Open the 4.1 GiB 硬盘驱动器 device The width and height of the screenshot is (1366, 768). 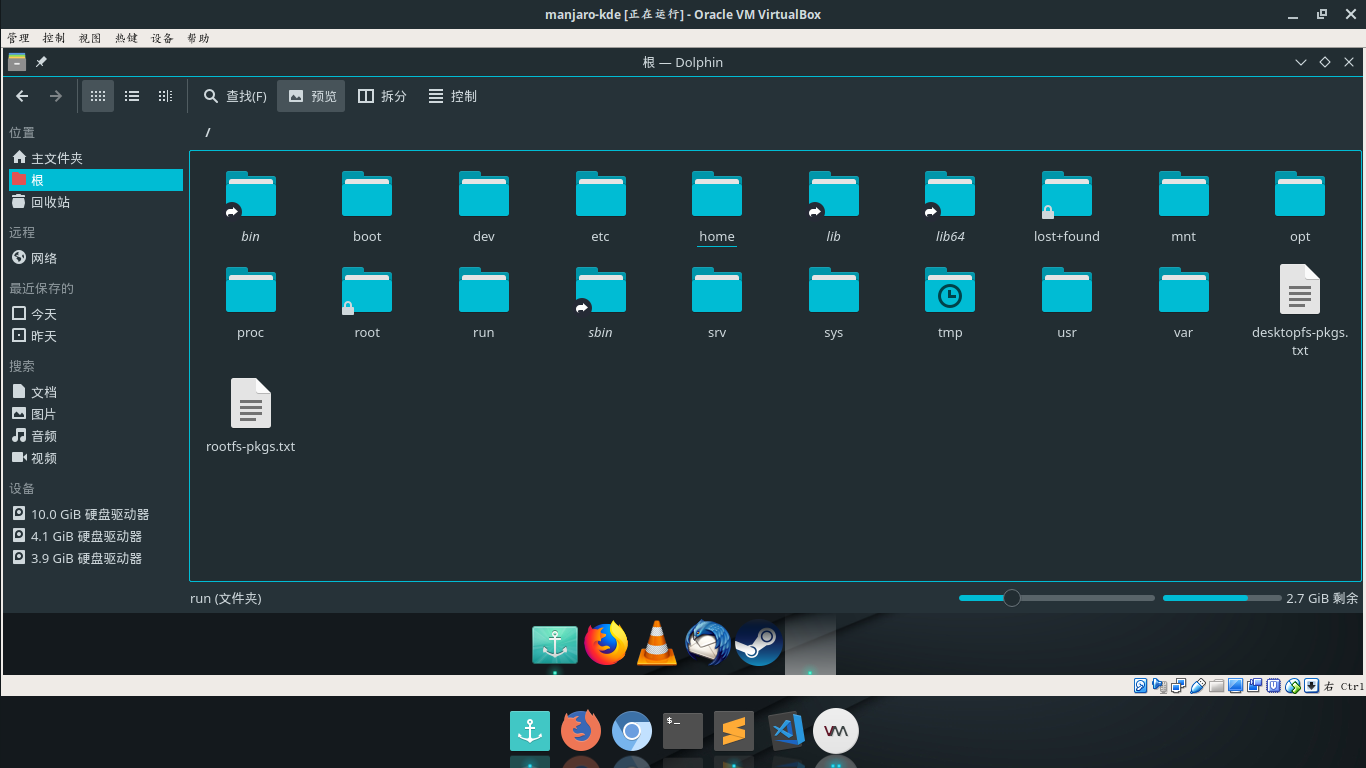tap(95, 536)
